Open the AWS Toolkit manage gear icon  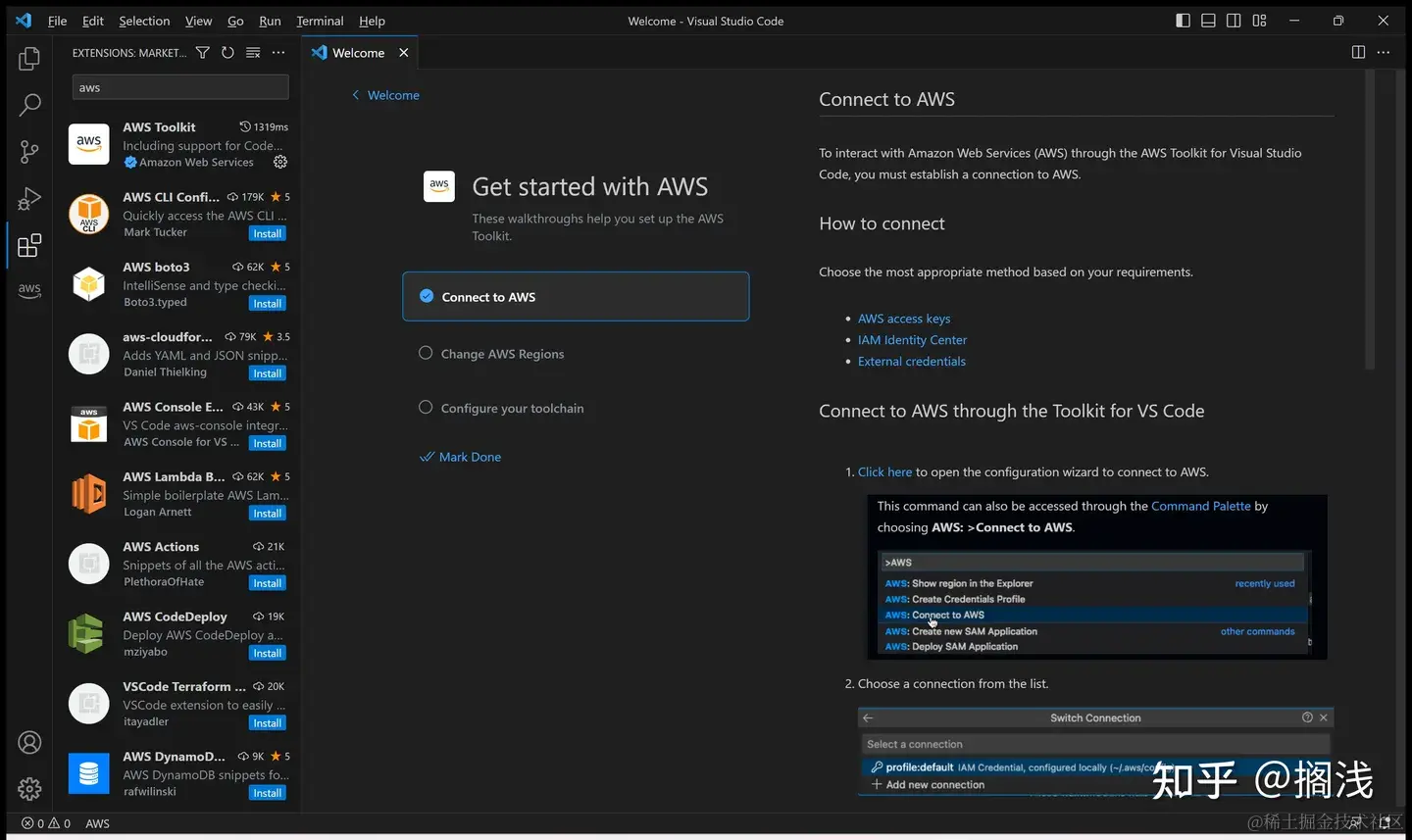click(x=280, y=162)
